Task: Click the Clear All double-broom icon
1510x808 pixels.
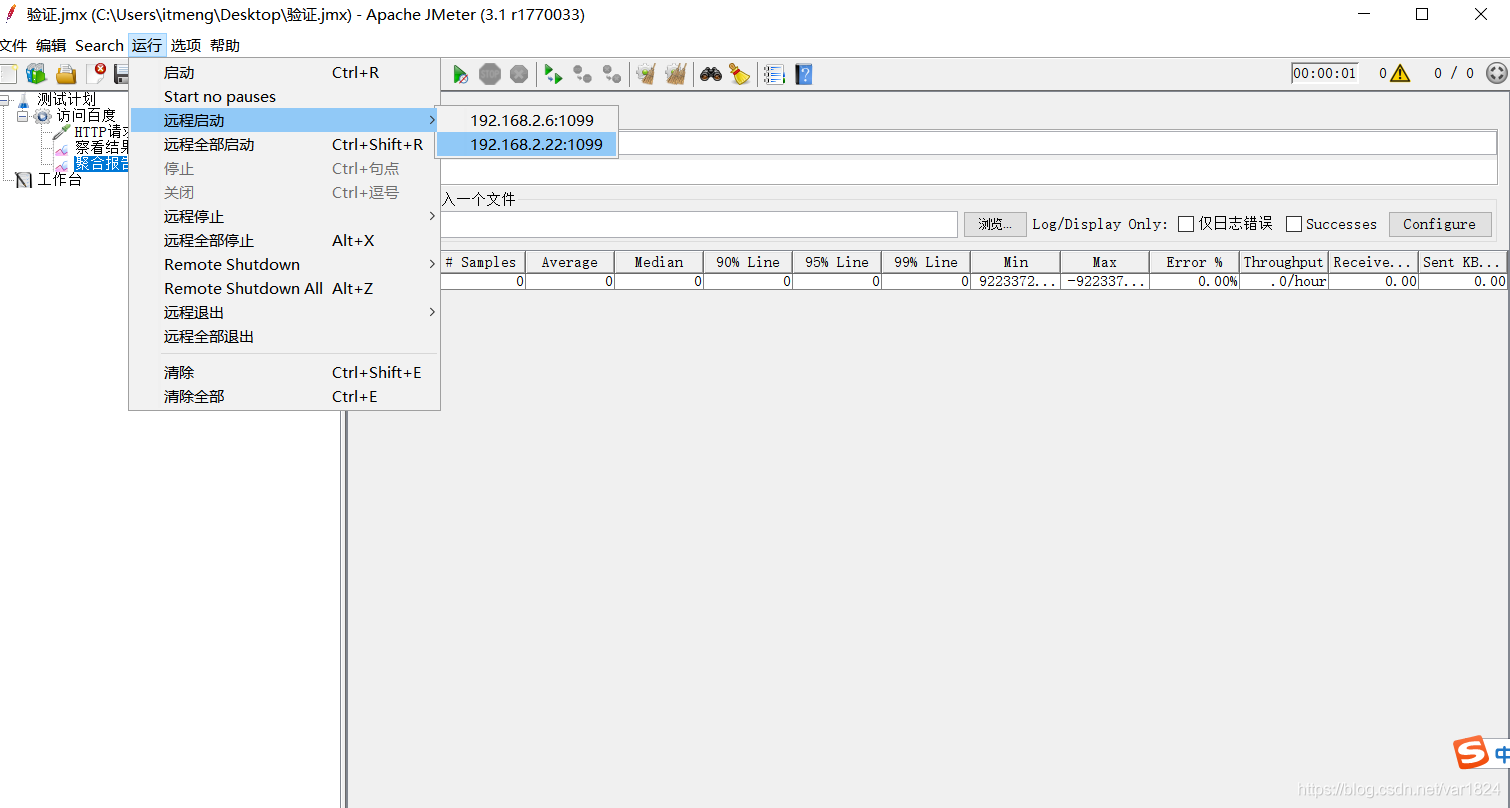Action: point(676,74)
